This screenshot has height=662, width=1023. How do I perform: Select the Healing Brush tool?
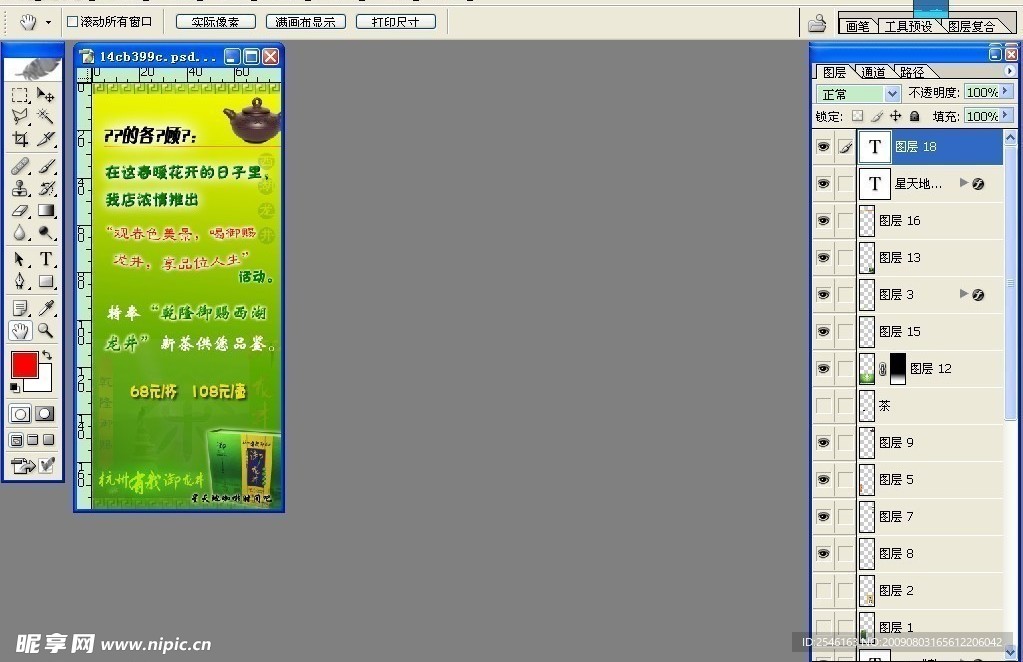20,167
